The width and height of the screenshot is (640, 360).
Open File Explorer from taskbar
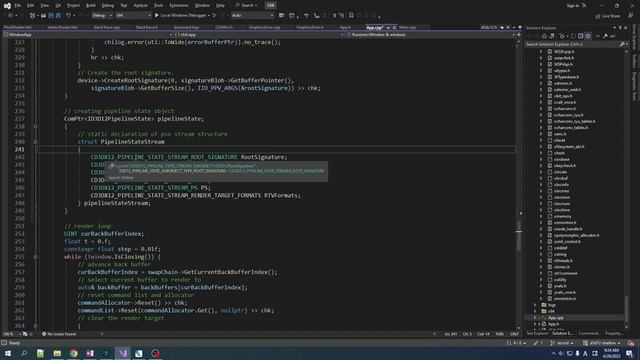click(x=57, y=353)
